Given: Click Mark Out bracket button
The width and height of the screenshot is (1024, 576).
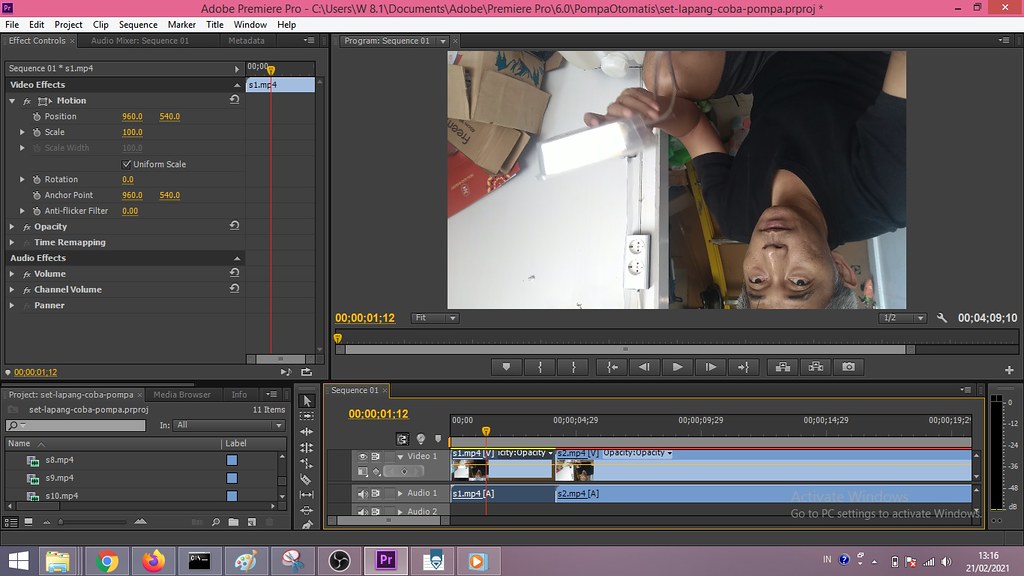Looking at the screenshot, I should [x=573, y=367].
